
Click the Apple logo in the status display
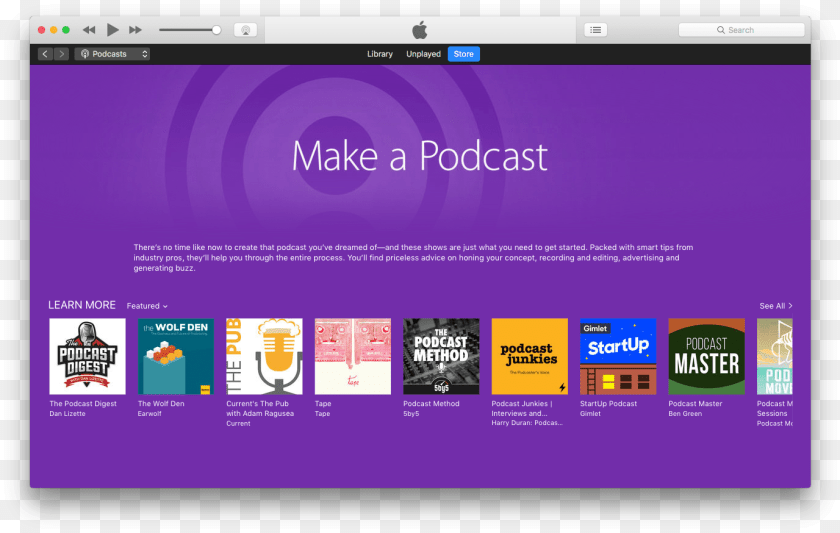tap(419, 29)
